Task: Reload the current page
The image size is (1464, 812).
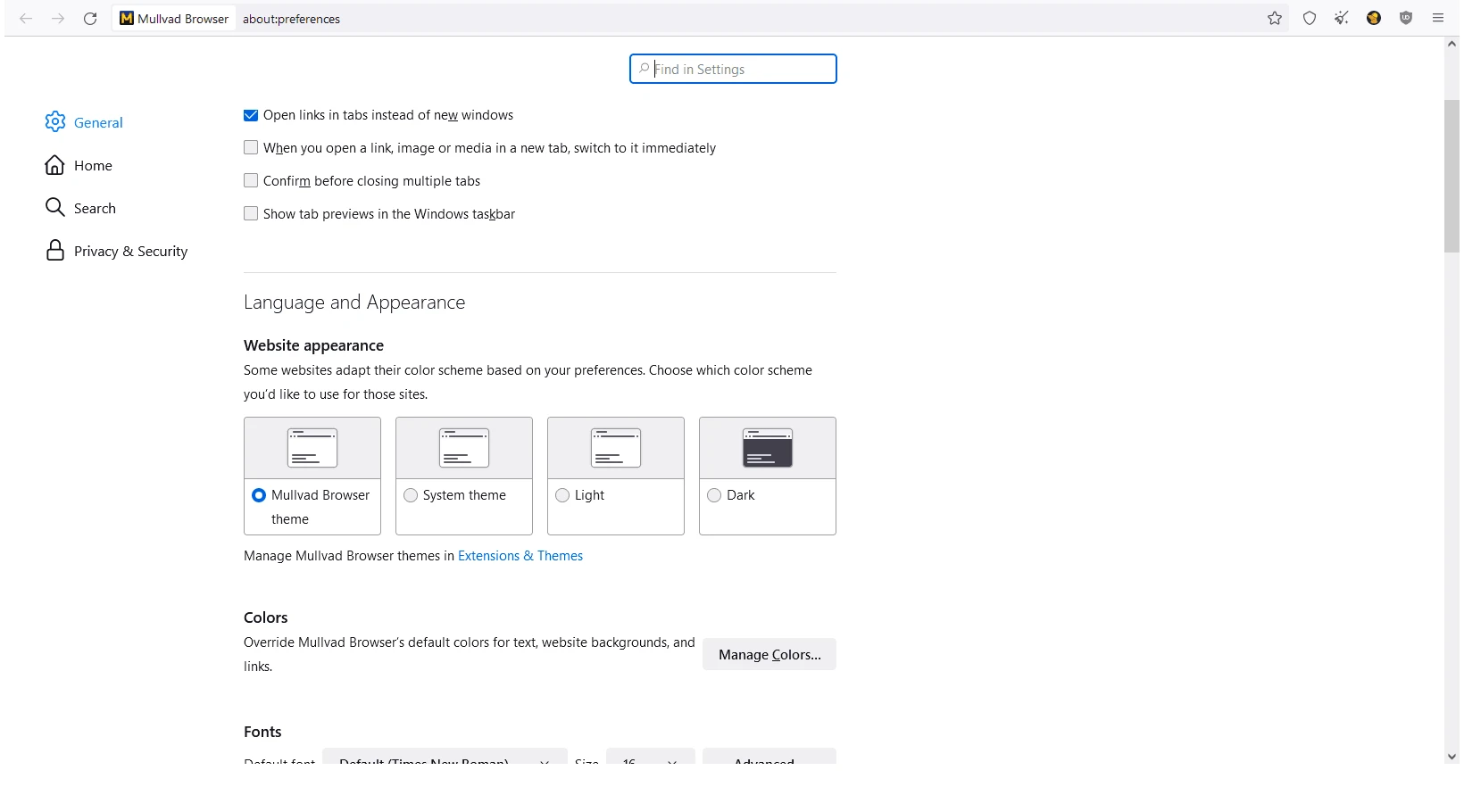Action: point(90,18)
